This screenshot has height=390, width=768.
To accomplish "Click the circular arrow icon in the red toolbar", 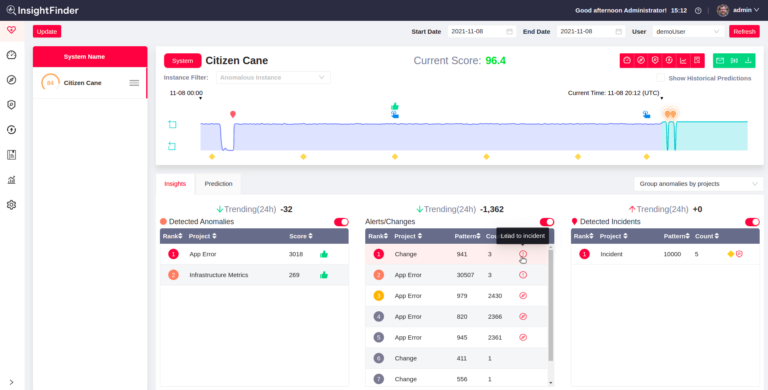I will (669, 61).
